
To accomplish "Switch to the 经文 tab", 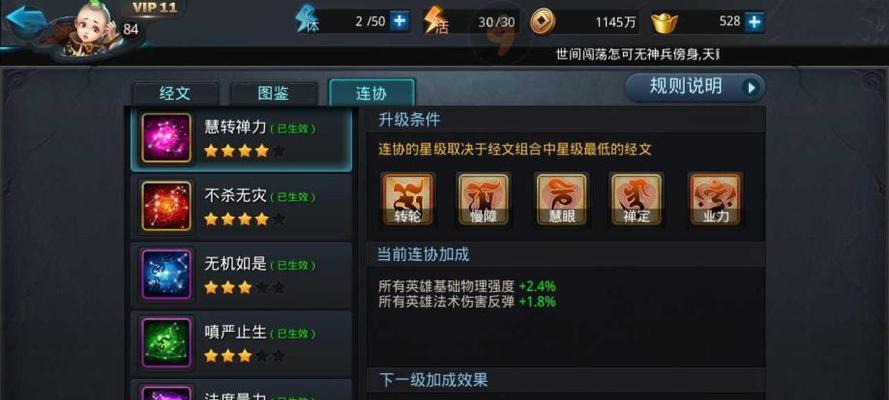I will click(175, 94).
